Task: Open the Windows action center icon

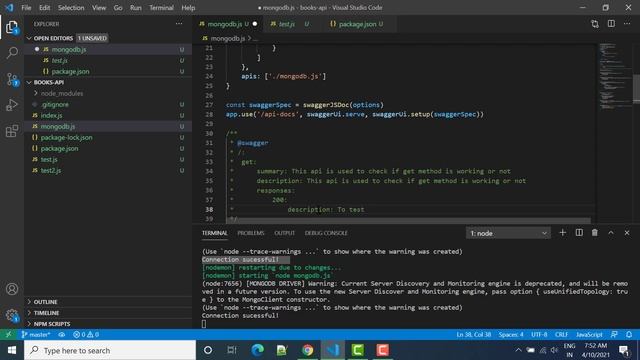Action: pyautogui.click(x=624, y=350)
